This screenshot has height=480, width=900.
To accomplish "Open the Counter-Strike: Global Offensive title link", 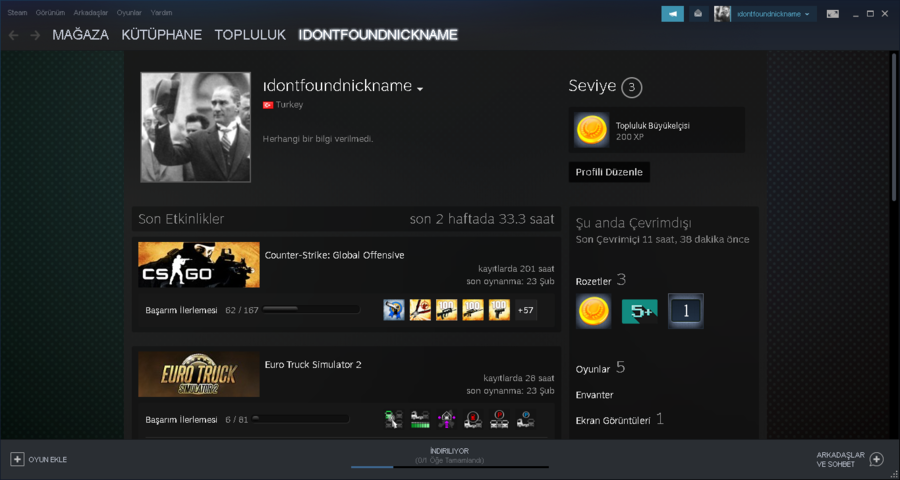I will click(335, 255).
